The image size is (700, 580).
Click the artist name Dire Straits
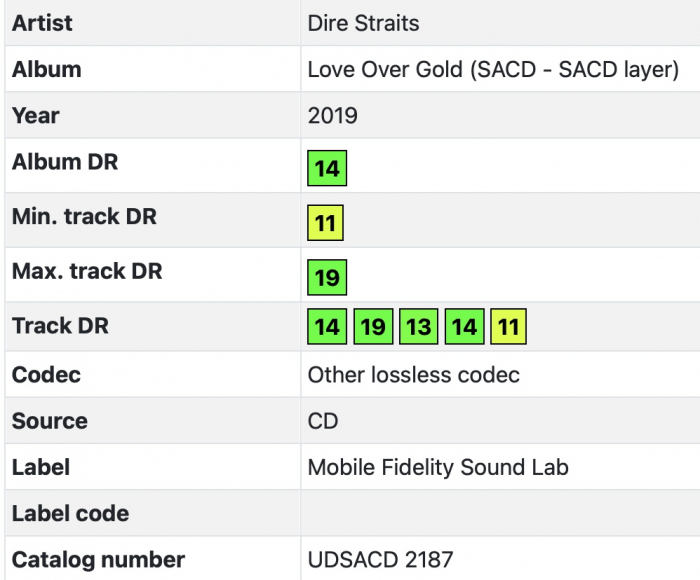(363, 23)
